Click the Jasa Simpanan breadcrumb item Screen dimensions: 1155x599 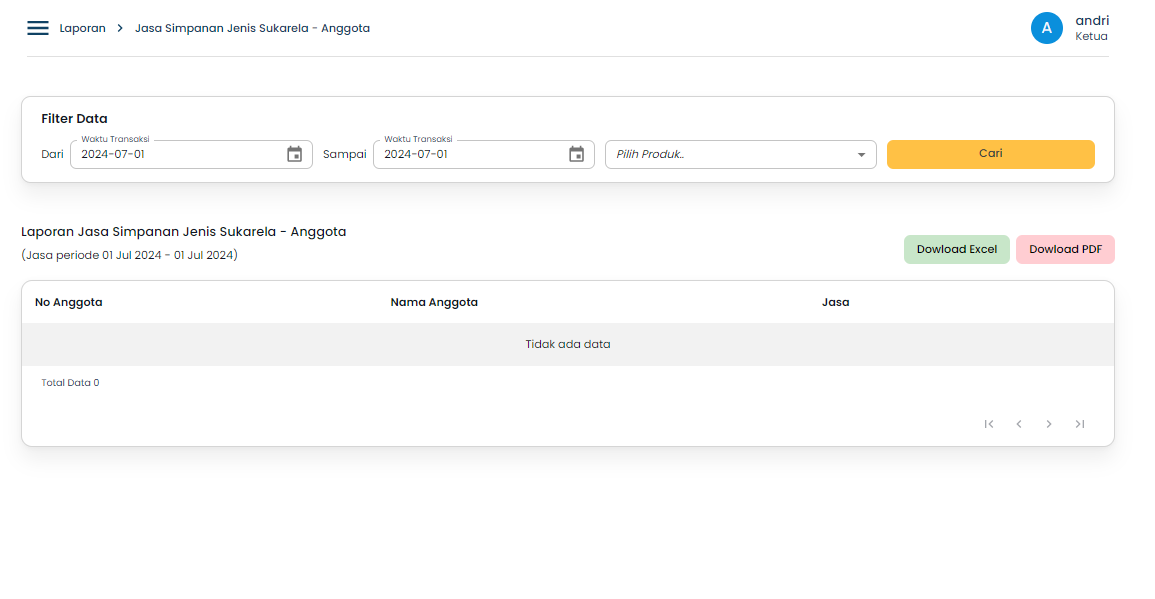(252, 27)
